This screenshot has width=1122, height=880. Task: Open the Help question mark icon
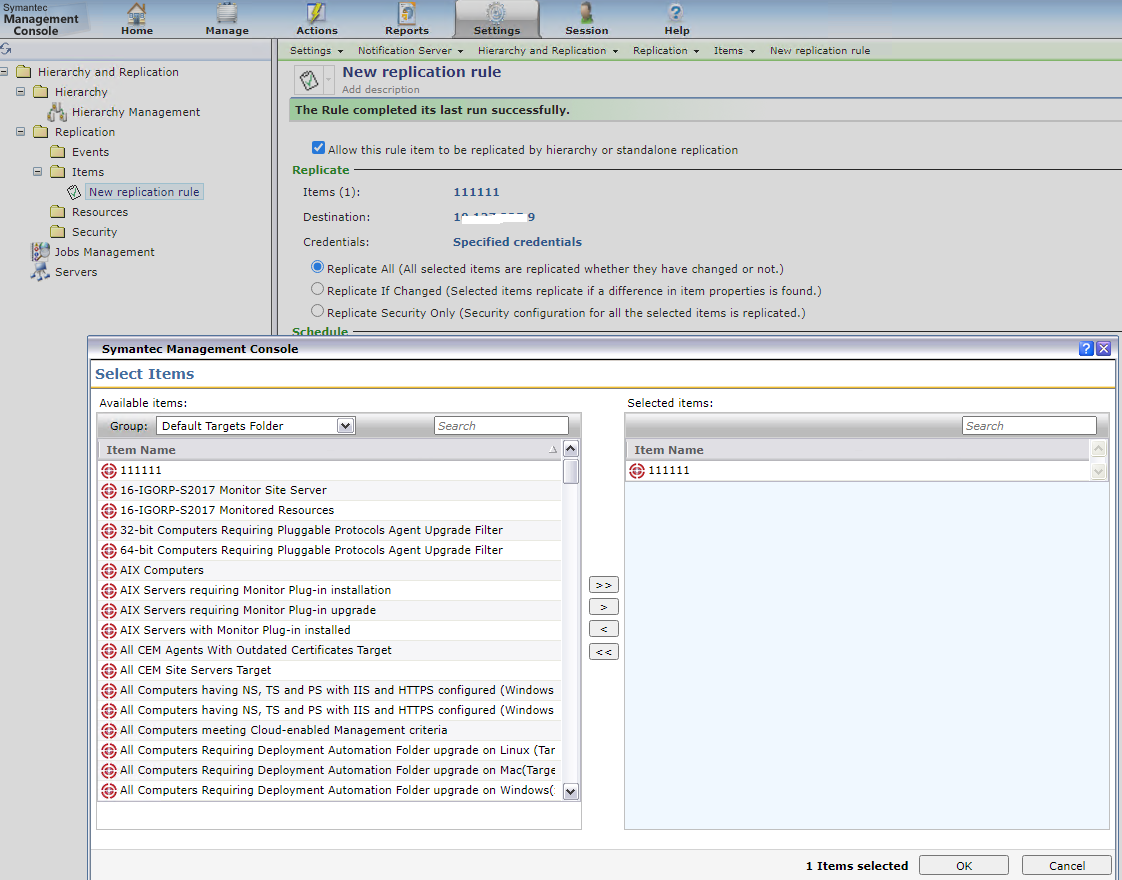click(677, 14)
